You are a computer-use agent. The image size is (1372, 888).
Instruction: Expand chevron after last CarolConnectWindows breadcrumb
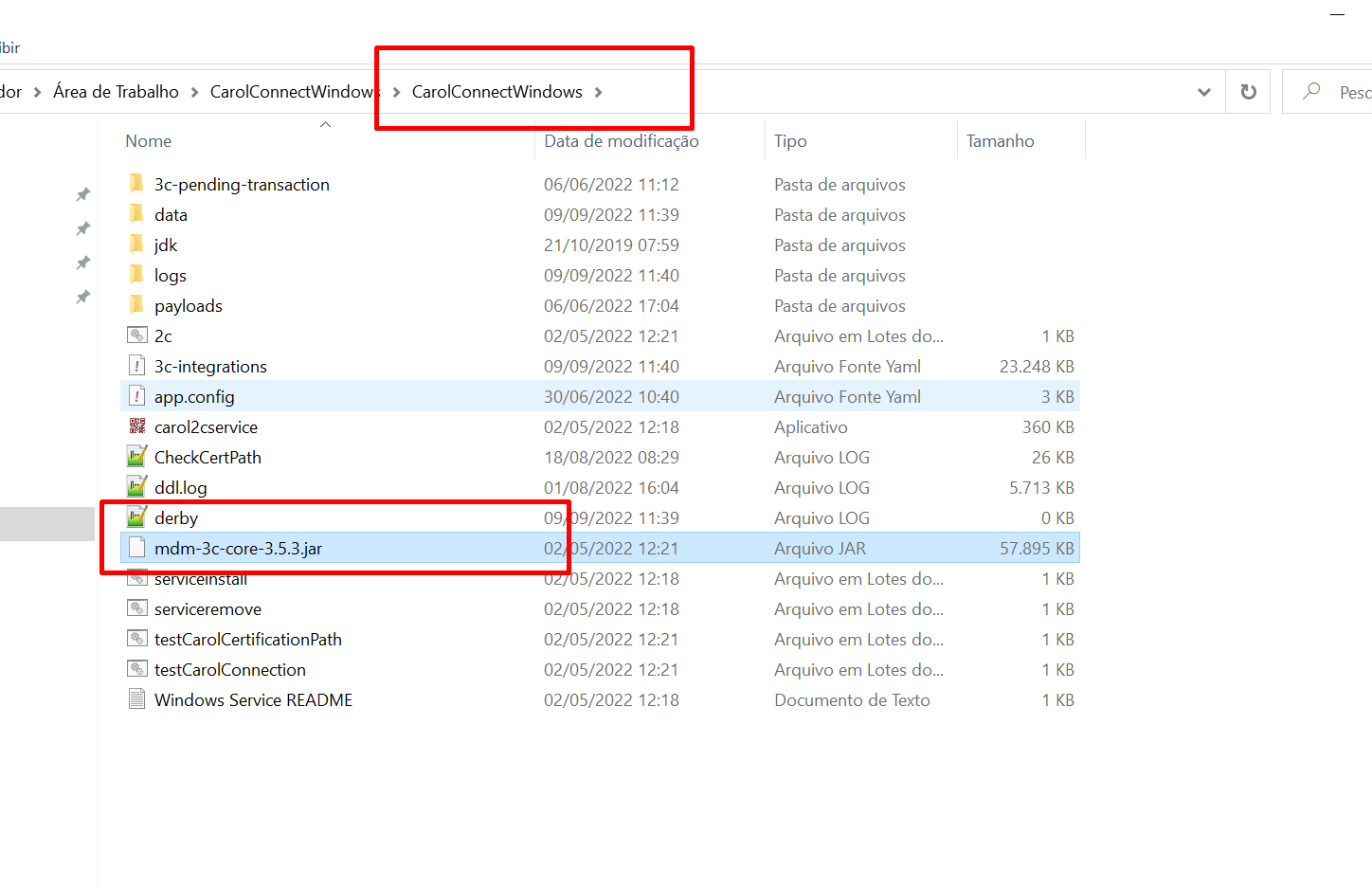pos(598,92)
